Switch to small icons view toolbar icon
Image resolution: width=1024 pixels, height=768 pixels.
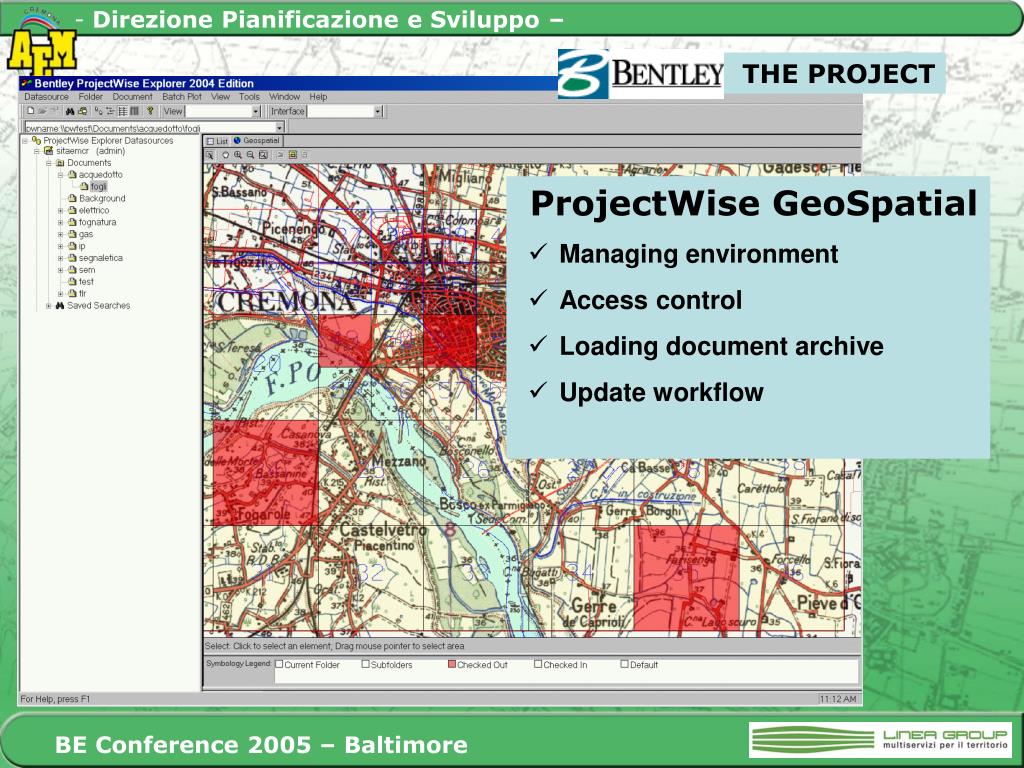coord(98,111)
